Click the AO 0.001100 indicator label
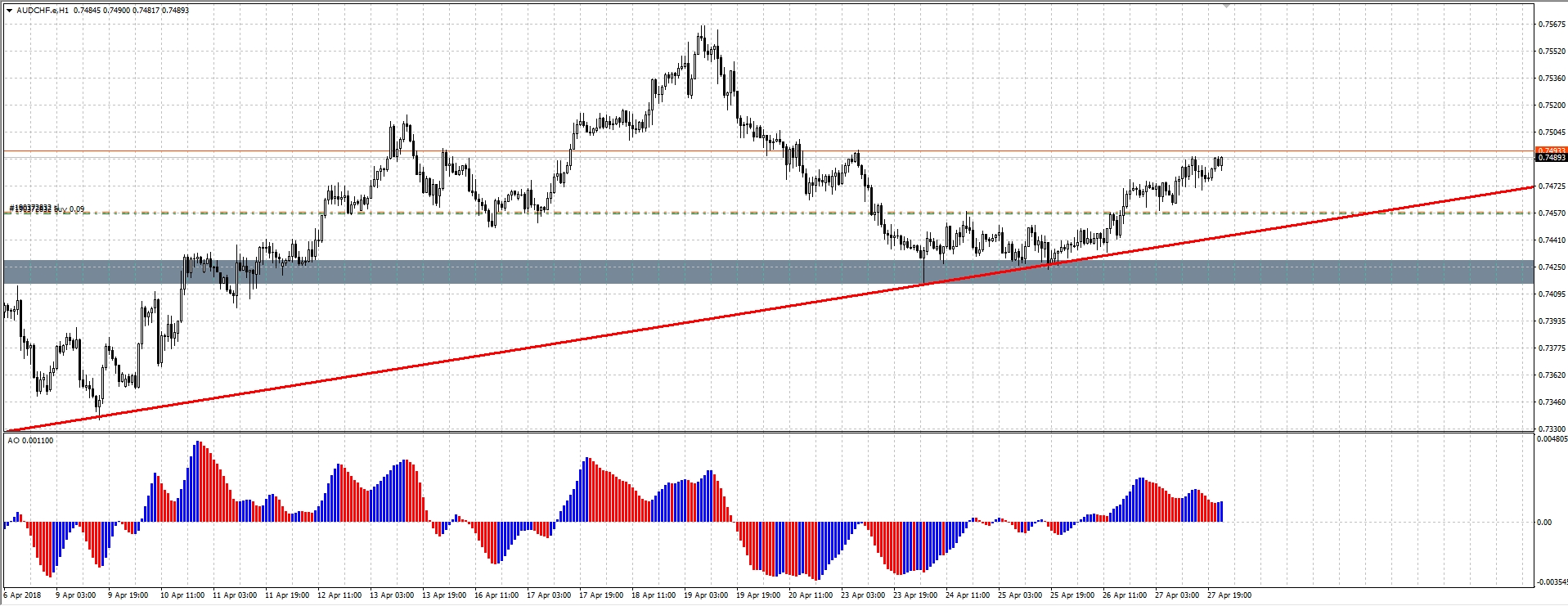Screen dimensions: 1568x606 pos(31,441)
